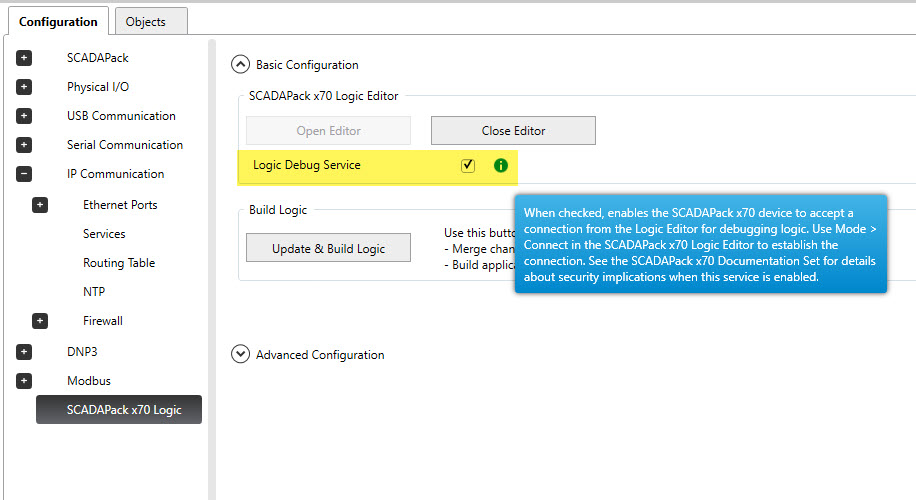916x500 pixels.
Task: Click the green info icon beside Logic Debug Service
Action: (x=501, y=165)
